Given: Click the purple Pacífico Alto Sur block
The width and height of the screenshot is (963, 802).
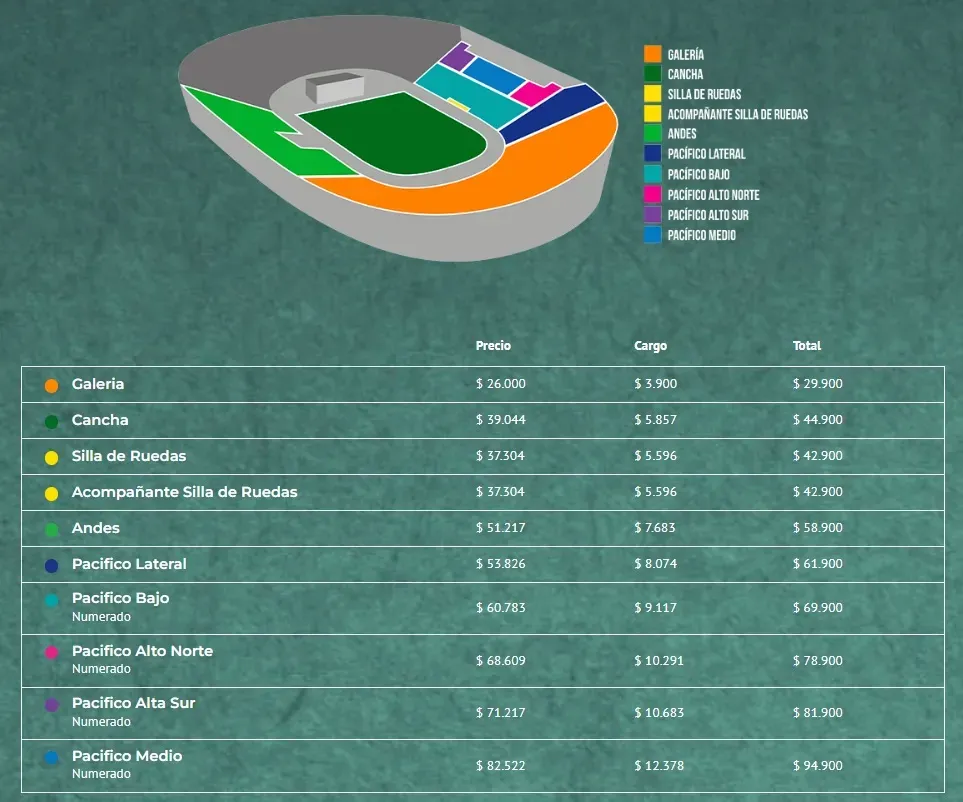Looking at the screenshot, I should [456, 56].
